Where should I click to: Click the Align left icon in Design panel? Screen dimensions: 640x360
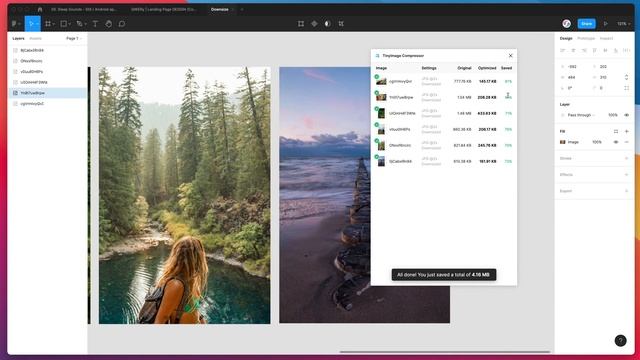562,50
